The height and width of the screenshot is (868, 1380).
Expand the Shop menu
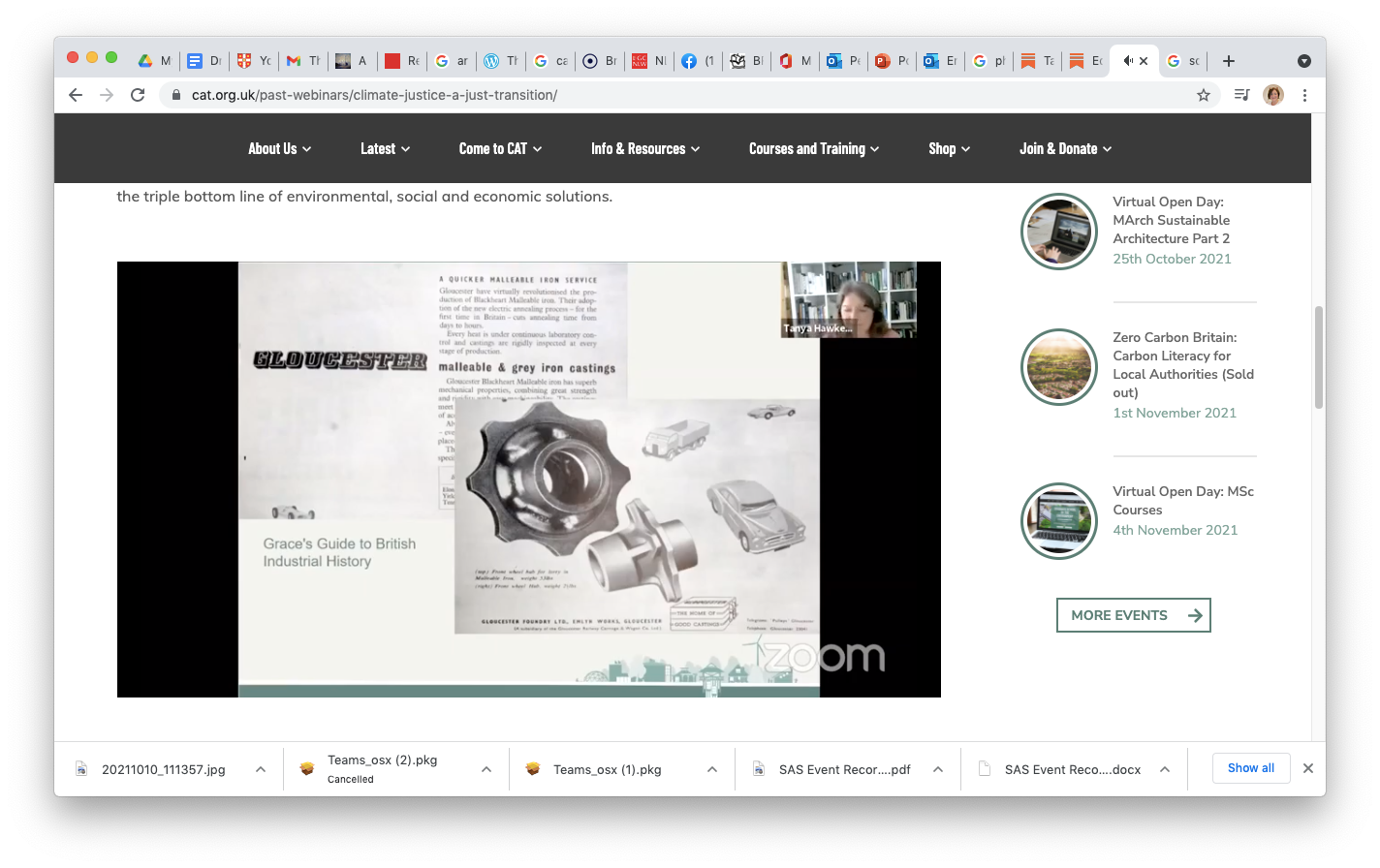click(x=949, y=148)
